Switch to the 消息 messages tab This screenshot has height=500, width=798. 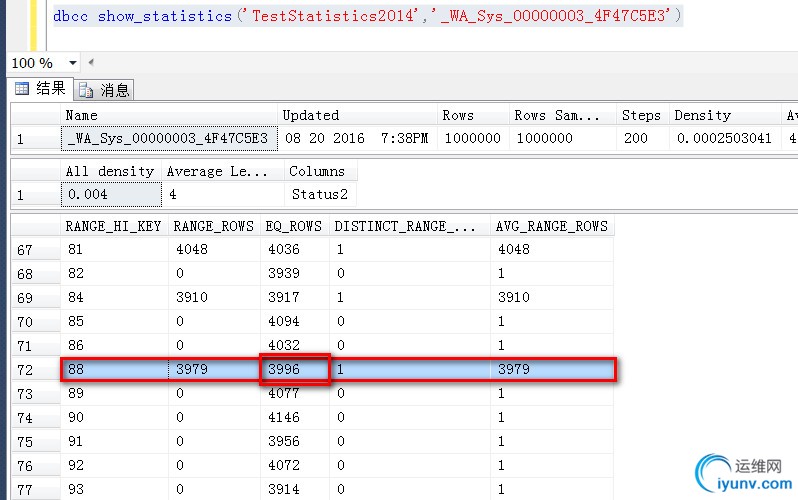(x=105, y=90)
